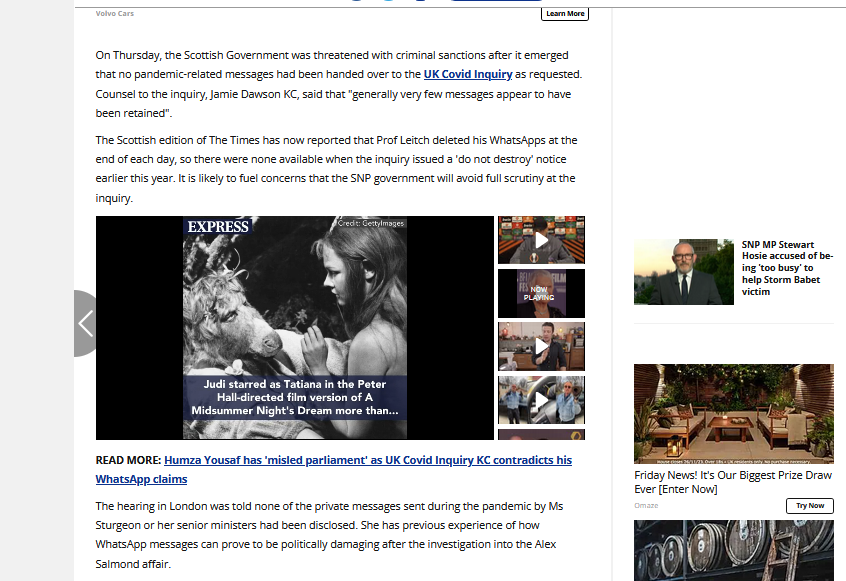
Task: Select the Now Playing video thumbnail
Action: [541, 293]
